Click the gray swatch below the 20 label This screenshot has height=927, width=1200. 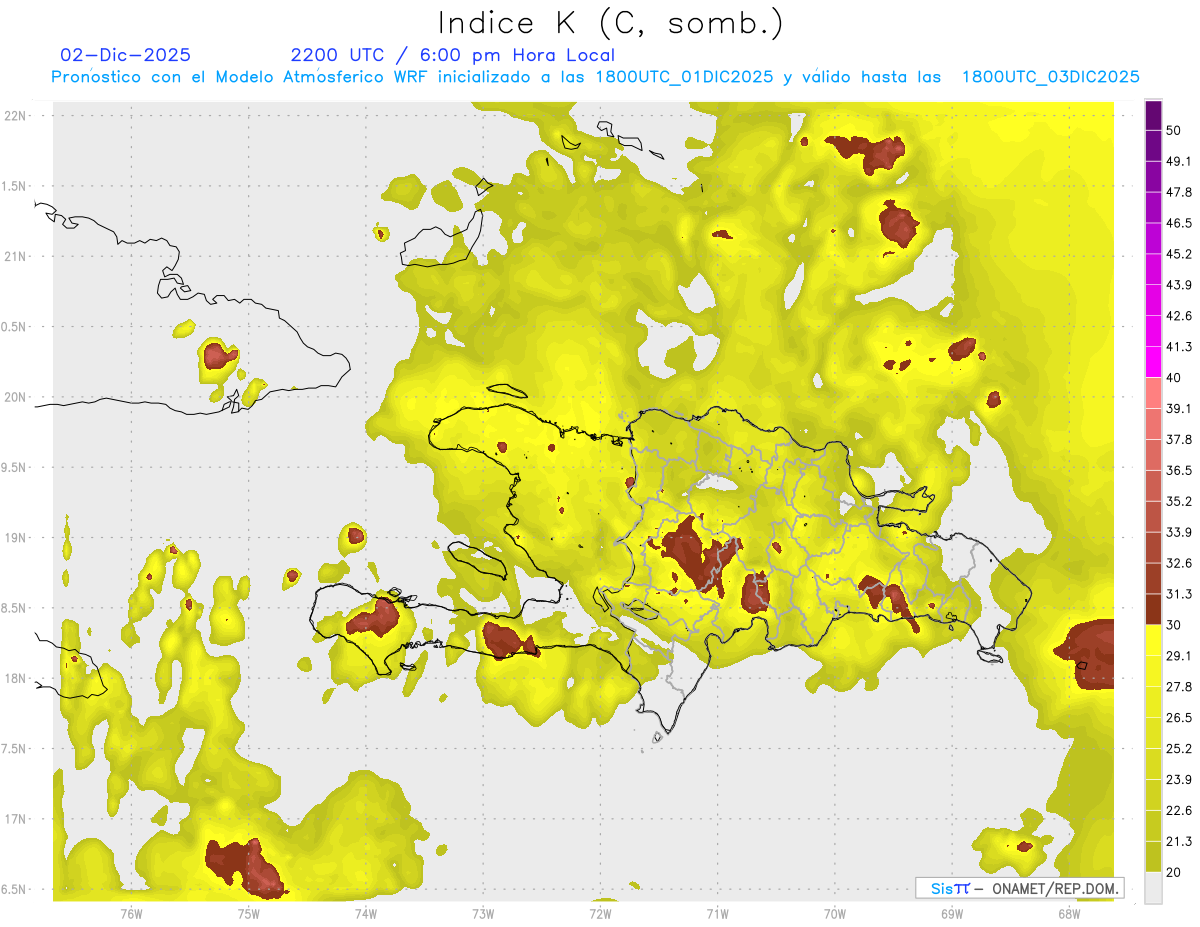(1154, 887)
